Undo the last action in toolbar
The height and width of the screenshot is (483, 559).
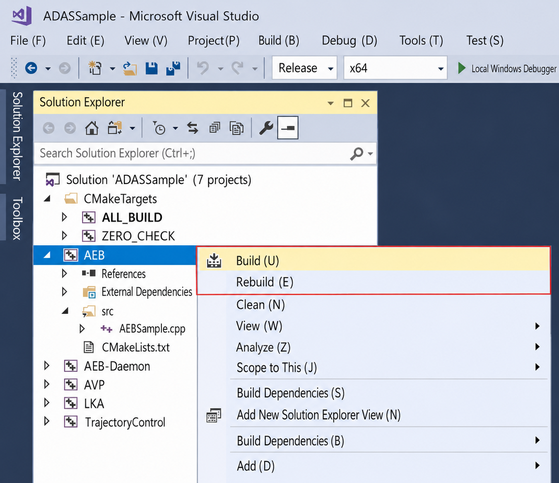pyautogui.click(x=203, y=68)
